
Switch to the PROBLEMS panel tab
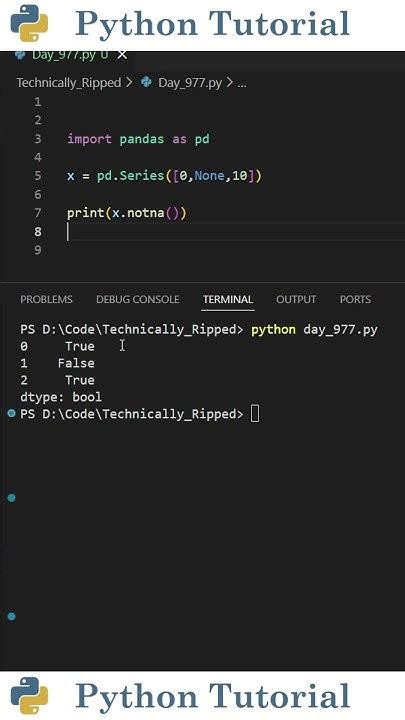coord(46,299)
